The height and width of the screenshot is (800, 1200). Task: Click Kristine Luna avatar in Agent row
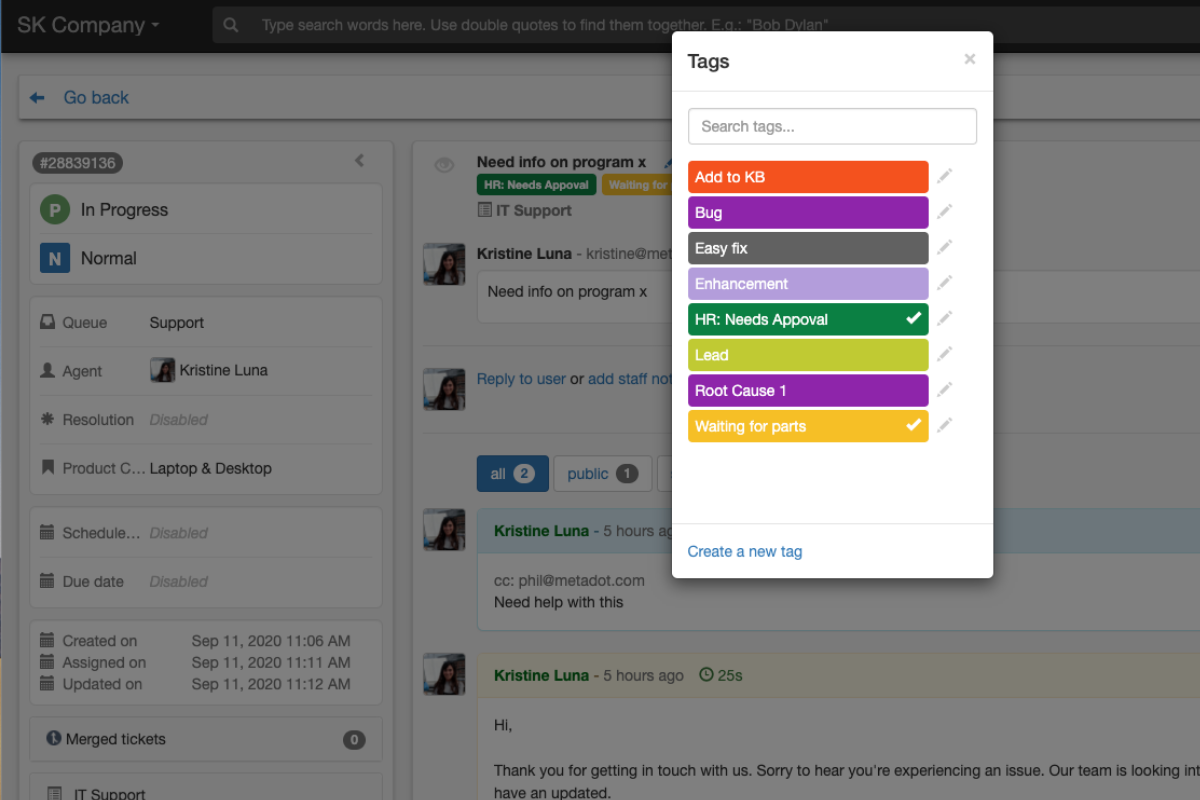(x=162, y=370)
